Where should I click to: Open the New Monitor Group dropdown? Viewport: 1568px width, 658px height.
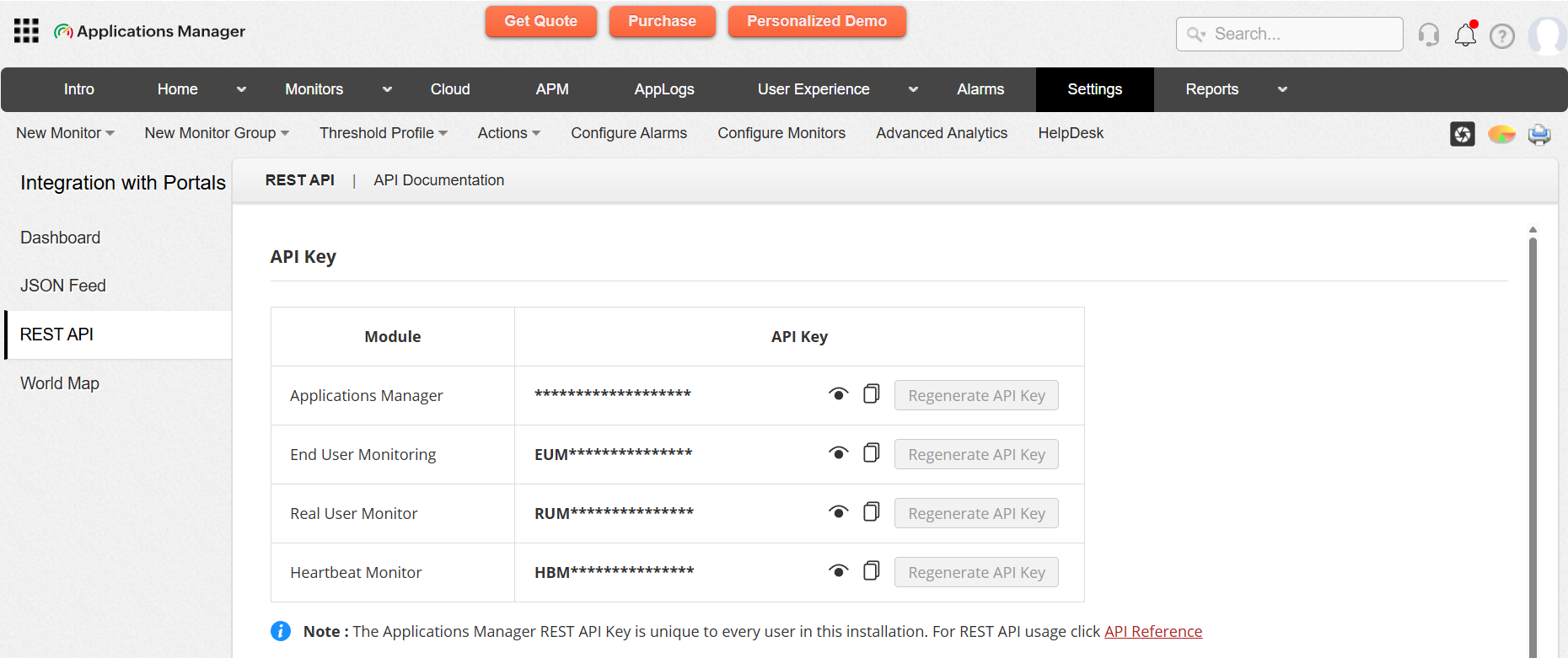click(217, 133)
